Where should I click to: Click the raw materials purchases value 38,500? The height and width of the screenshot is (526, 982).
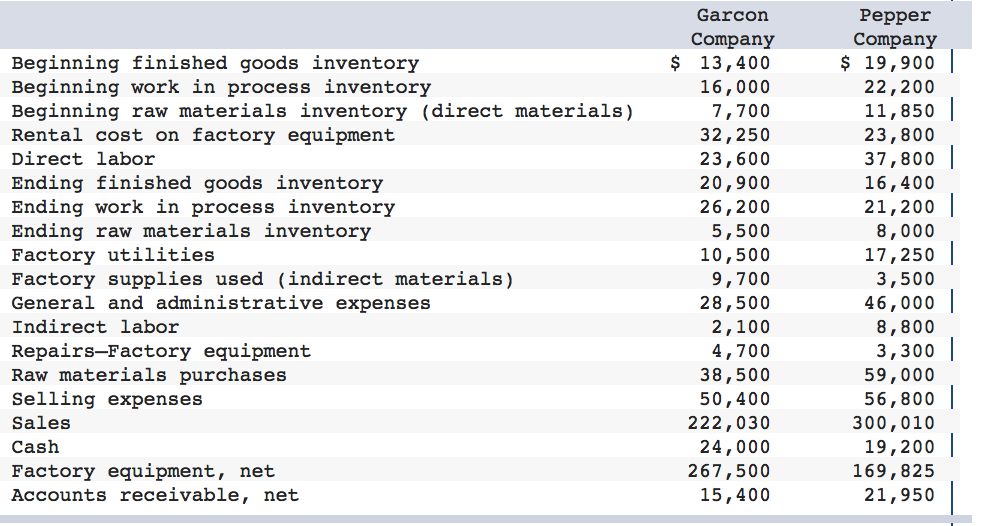[x=735, y=375]
